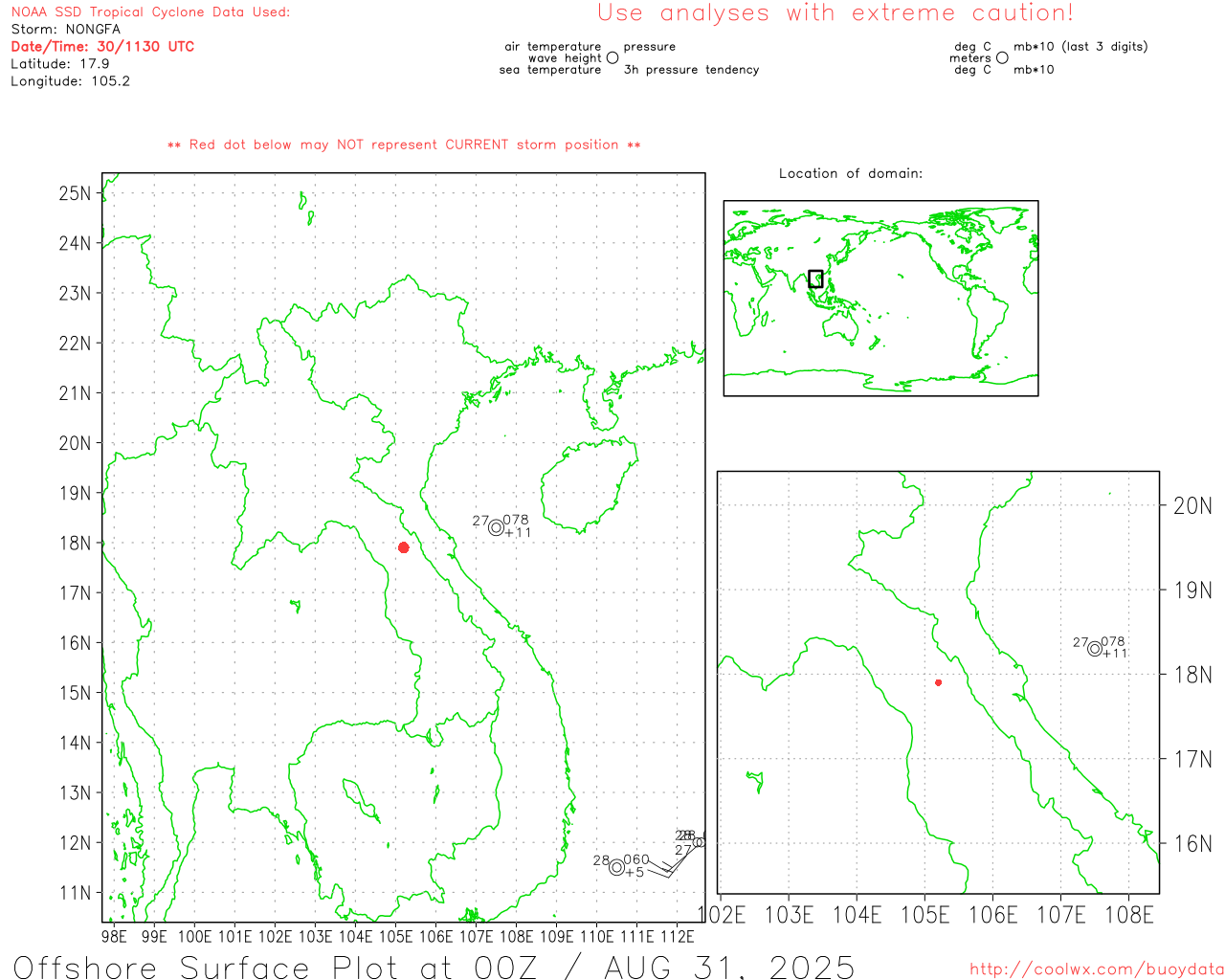Click the red storm position dot on main map
This screenshot has height=980, width=1225.
tap(404, 547)
